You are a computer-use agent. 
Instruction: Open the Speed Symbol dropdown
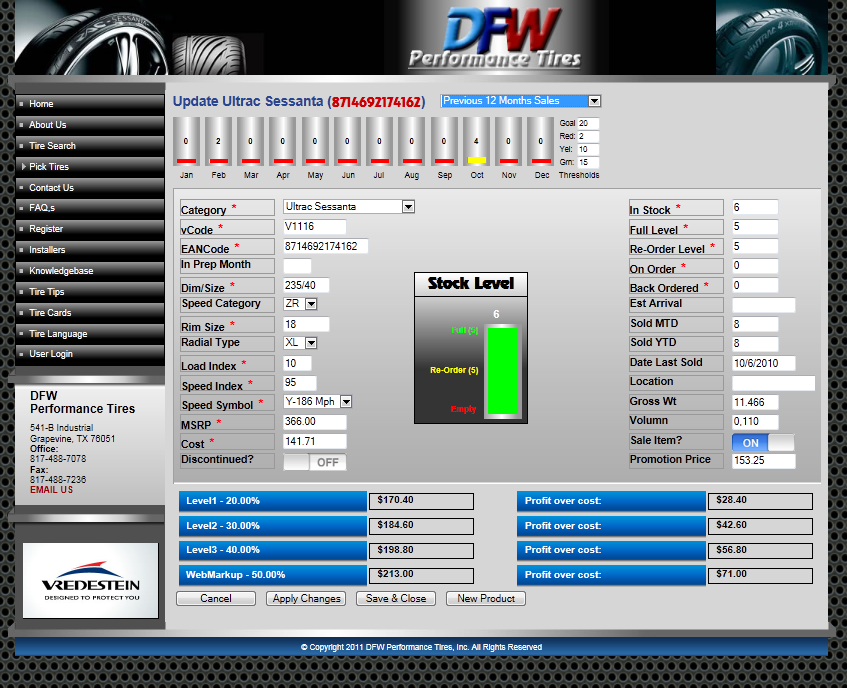[x=318, y=401]
